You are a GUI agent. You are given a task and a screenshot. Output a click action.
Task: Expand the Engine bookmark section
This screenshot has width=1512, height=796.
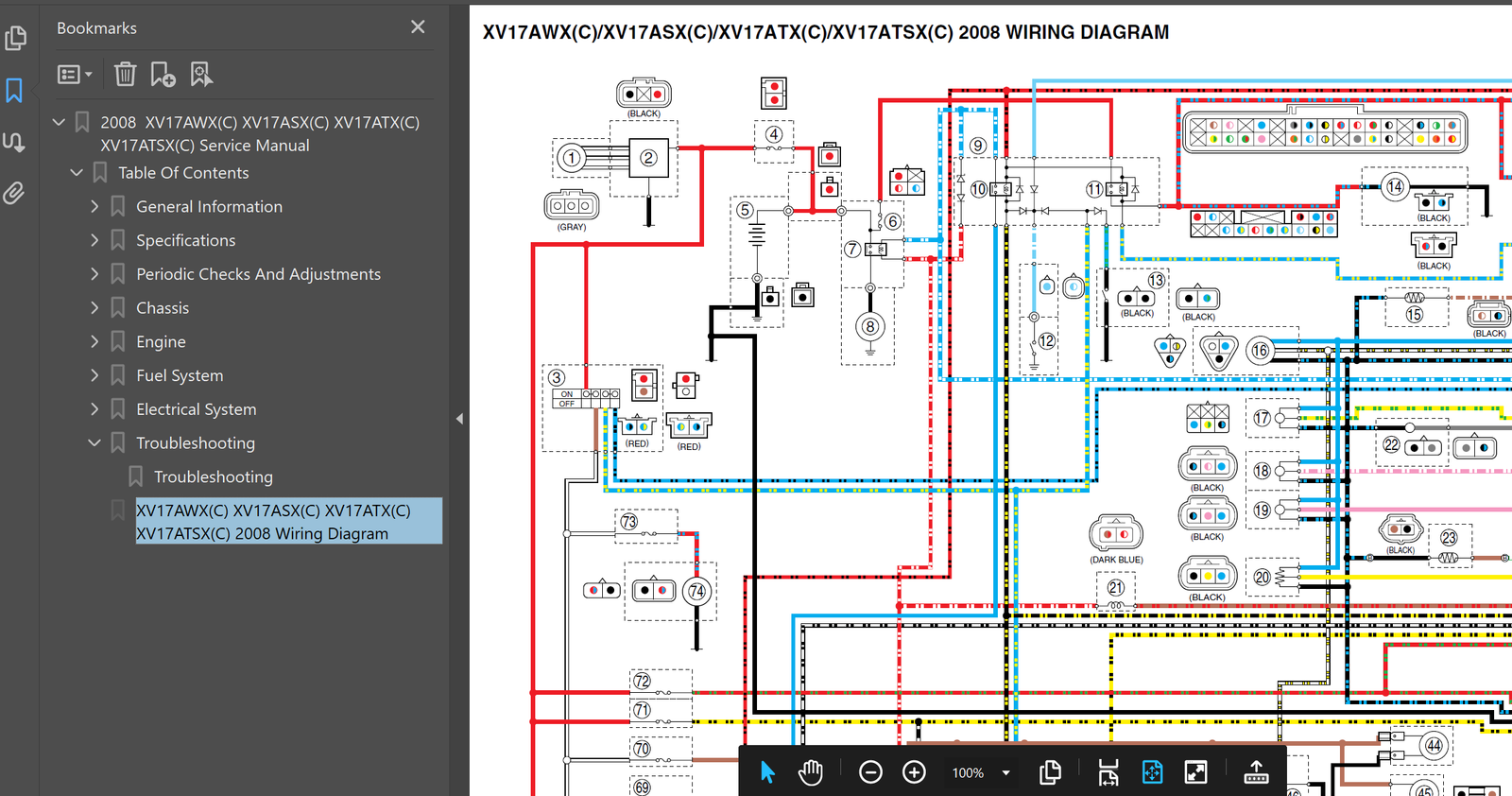94,341
